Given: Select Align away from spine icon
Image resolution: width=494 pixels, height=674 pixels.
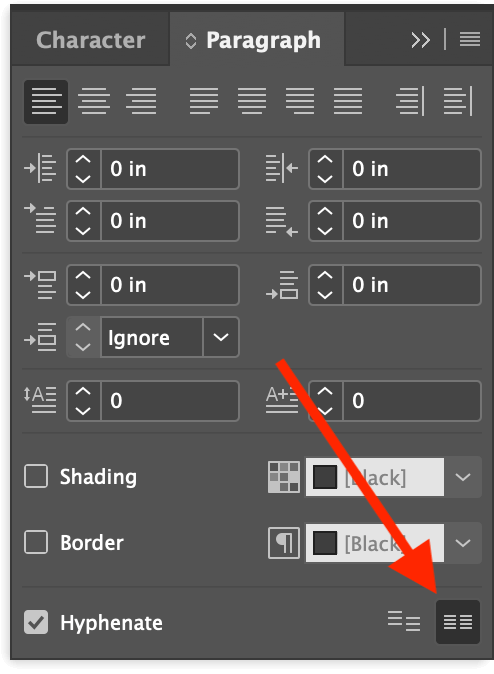Looking at the screenshot, I should (458, 101).
